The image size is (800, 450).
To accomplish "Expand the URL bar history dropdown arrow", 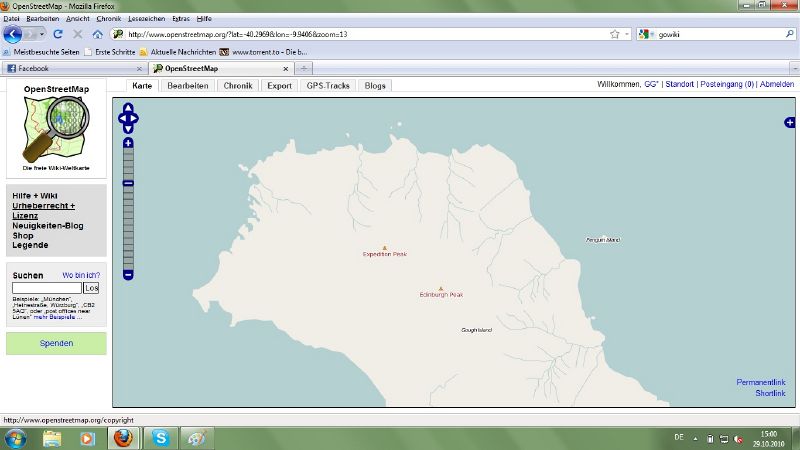I will pyautogui.click(x=627, y=34).
